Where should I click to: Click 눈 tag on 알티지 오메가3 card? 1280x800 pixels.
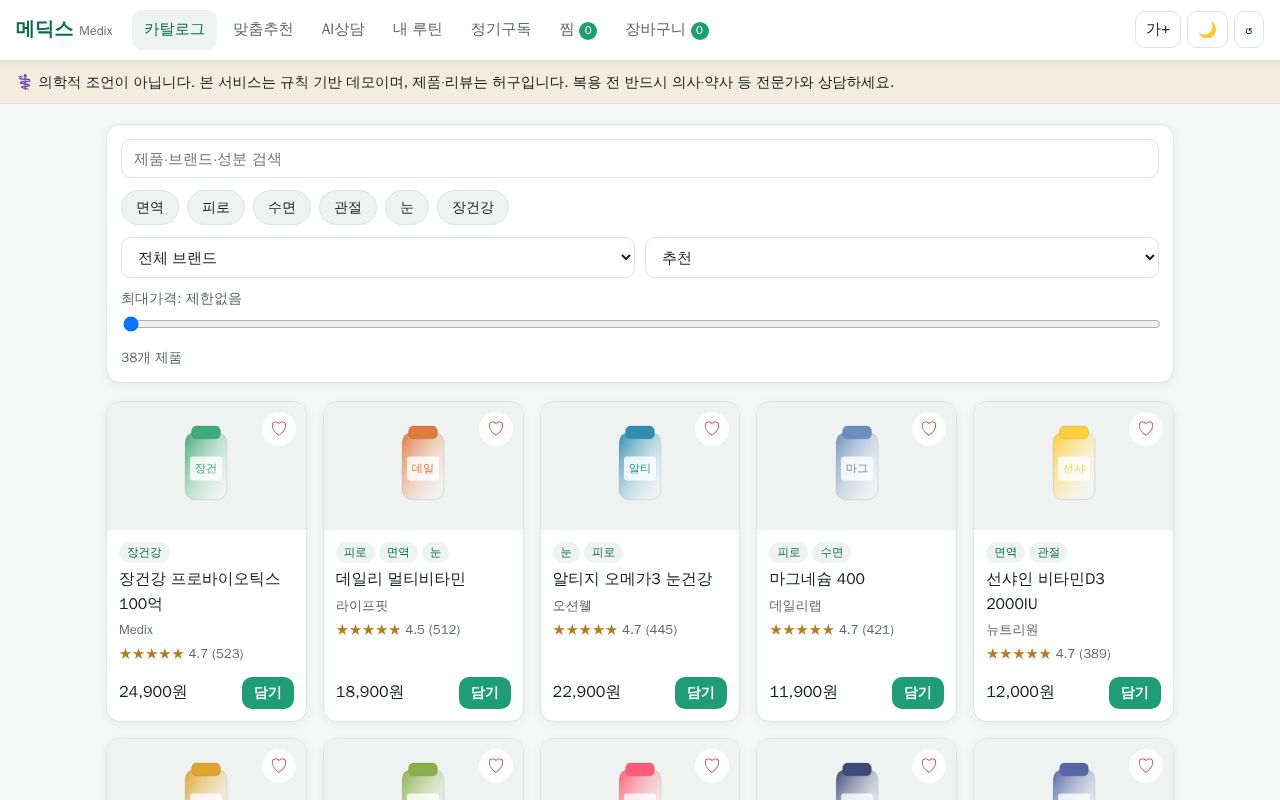coord(566,552)
